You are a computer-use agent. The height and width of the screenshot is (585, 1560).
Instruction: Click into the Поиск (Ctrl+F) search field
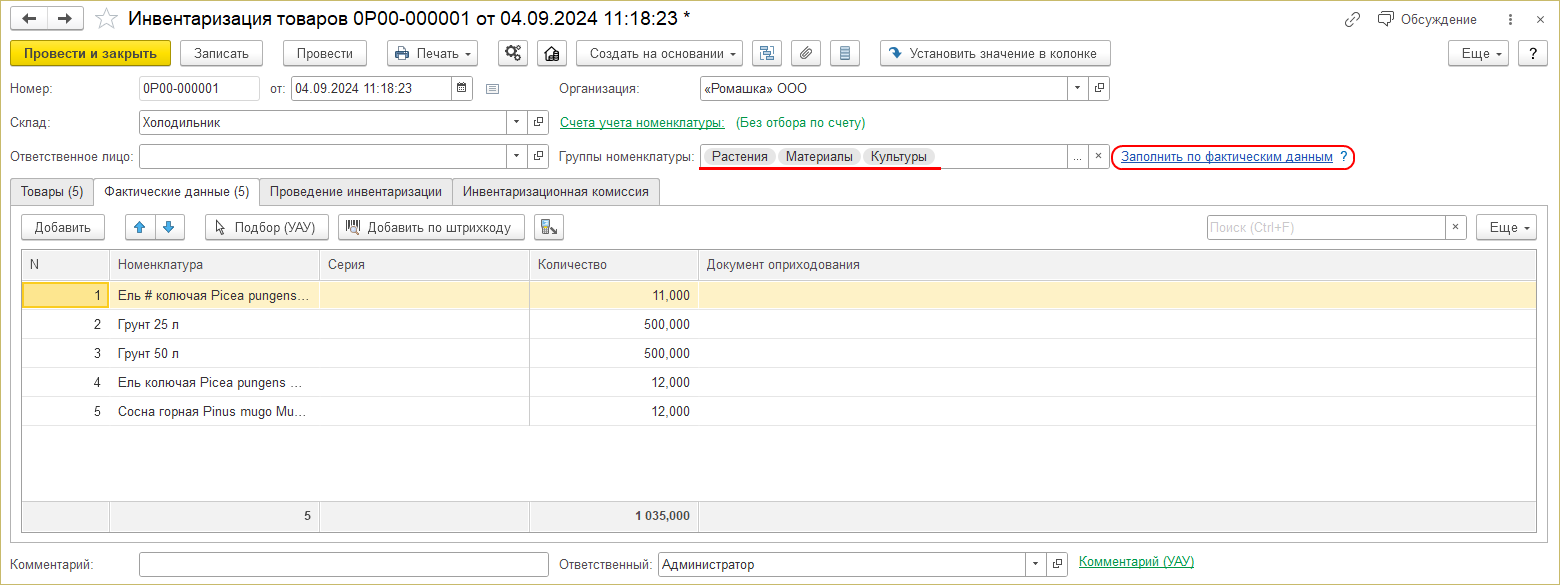pyautogui.click(x=1325, y=227)
